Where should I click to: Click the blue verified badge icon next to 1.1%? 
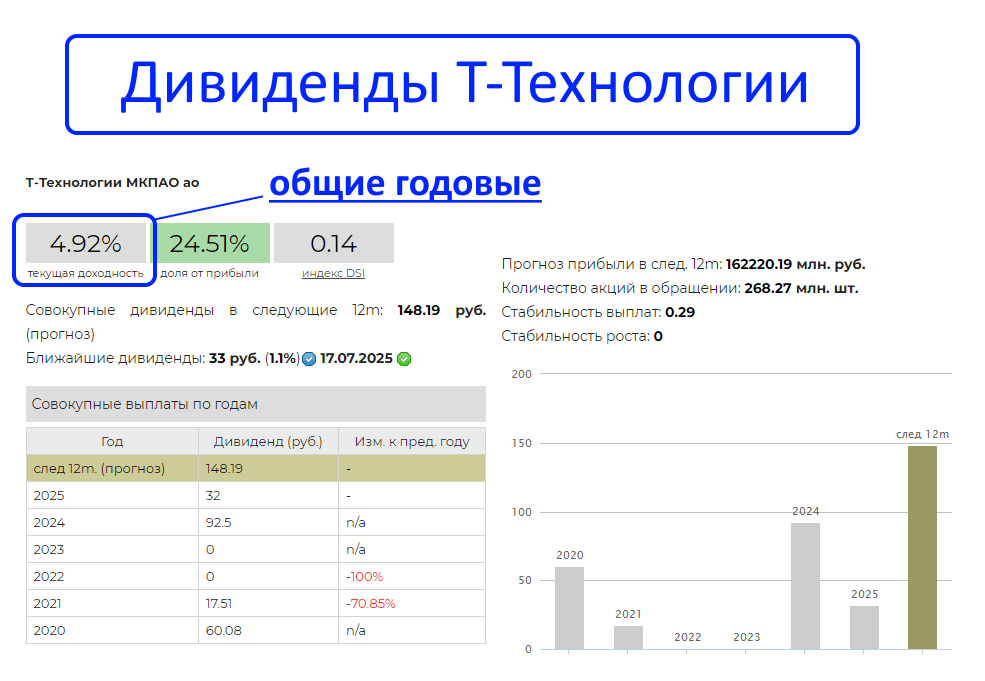click(308, 359)
